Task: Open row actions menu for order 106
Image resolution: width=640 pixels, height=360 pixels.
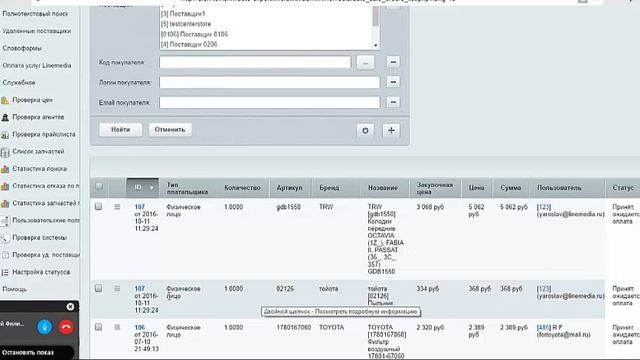Action: 117,327
